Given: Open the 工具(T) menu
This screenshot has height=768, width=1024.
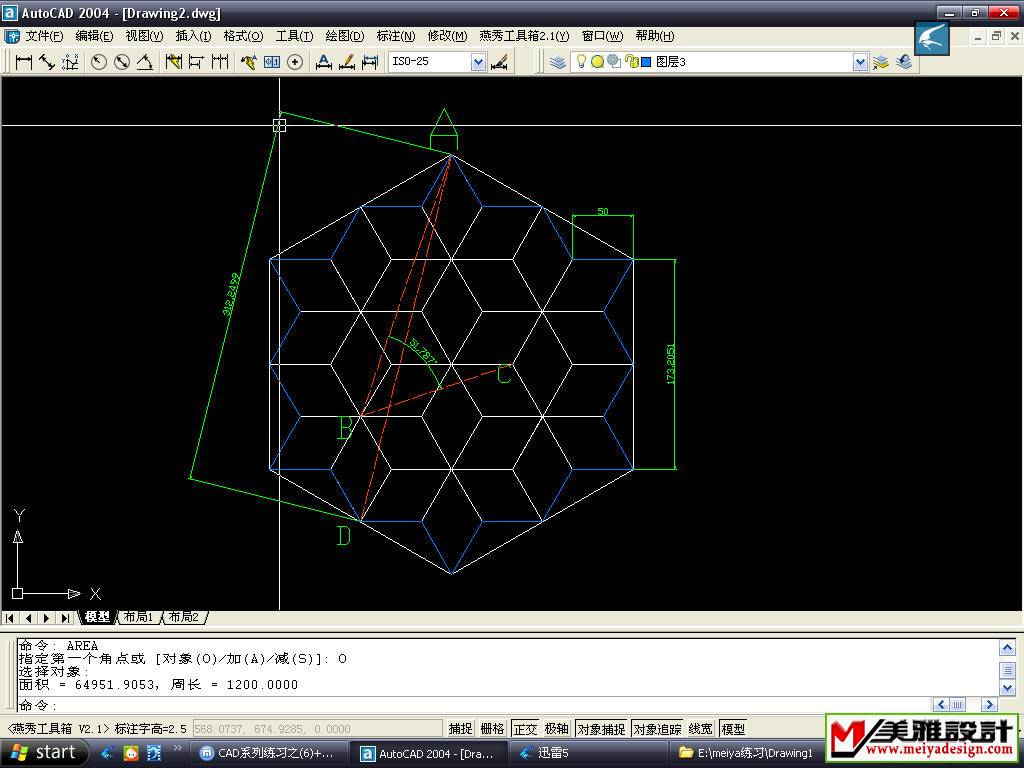Looking at the screenshot, I should point(295,36).
